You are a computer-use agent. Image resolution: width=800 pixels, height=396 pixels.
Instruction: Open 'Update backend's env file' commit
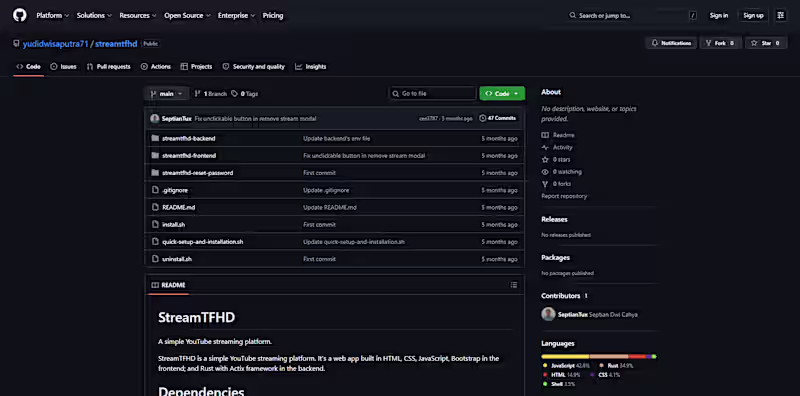pyautogui.click(x=336, y=138)
